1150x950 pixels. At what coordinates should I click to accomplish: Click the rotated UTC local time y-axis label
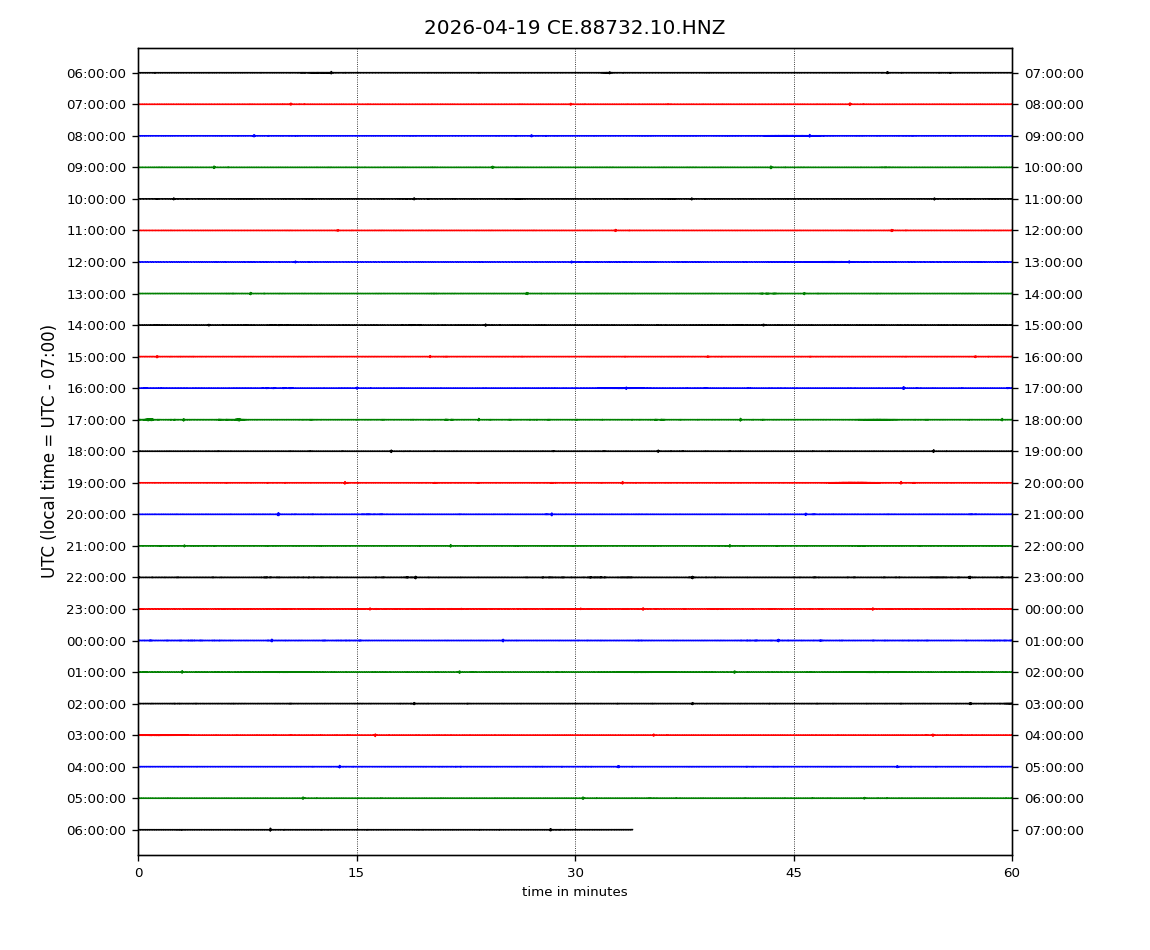[49, 451]
